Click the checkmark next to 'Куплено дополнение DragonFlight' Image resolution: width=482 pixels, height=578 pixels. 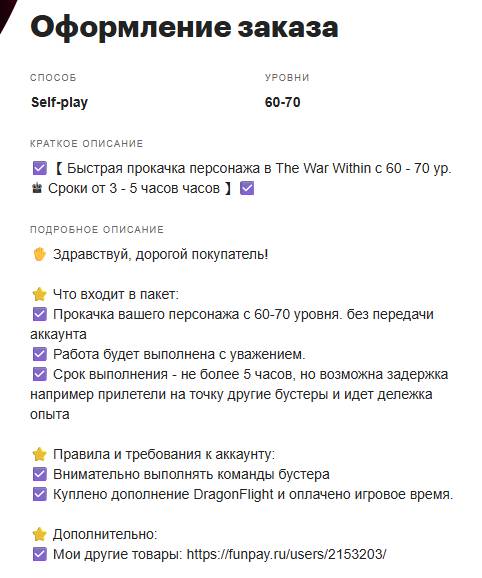[x=40, y=494]
